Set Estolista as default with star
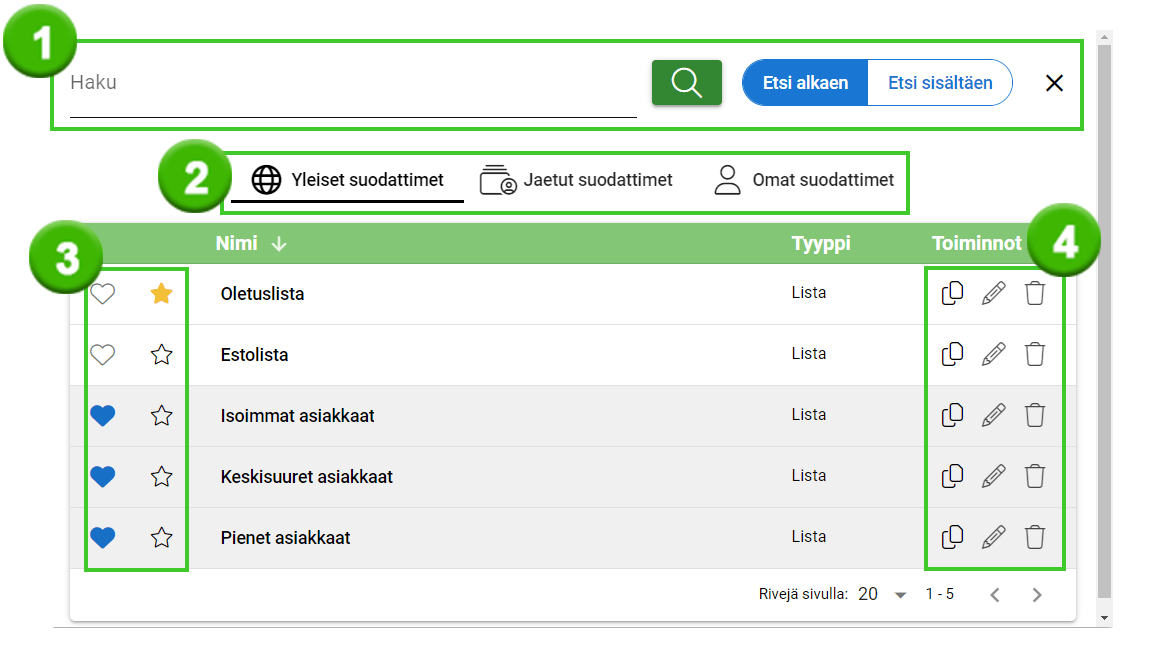 tap(161, 355)
